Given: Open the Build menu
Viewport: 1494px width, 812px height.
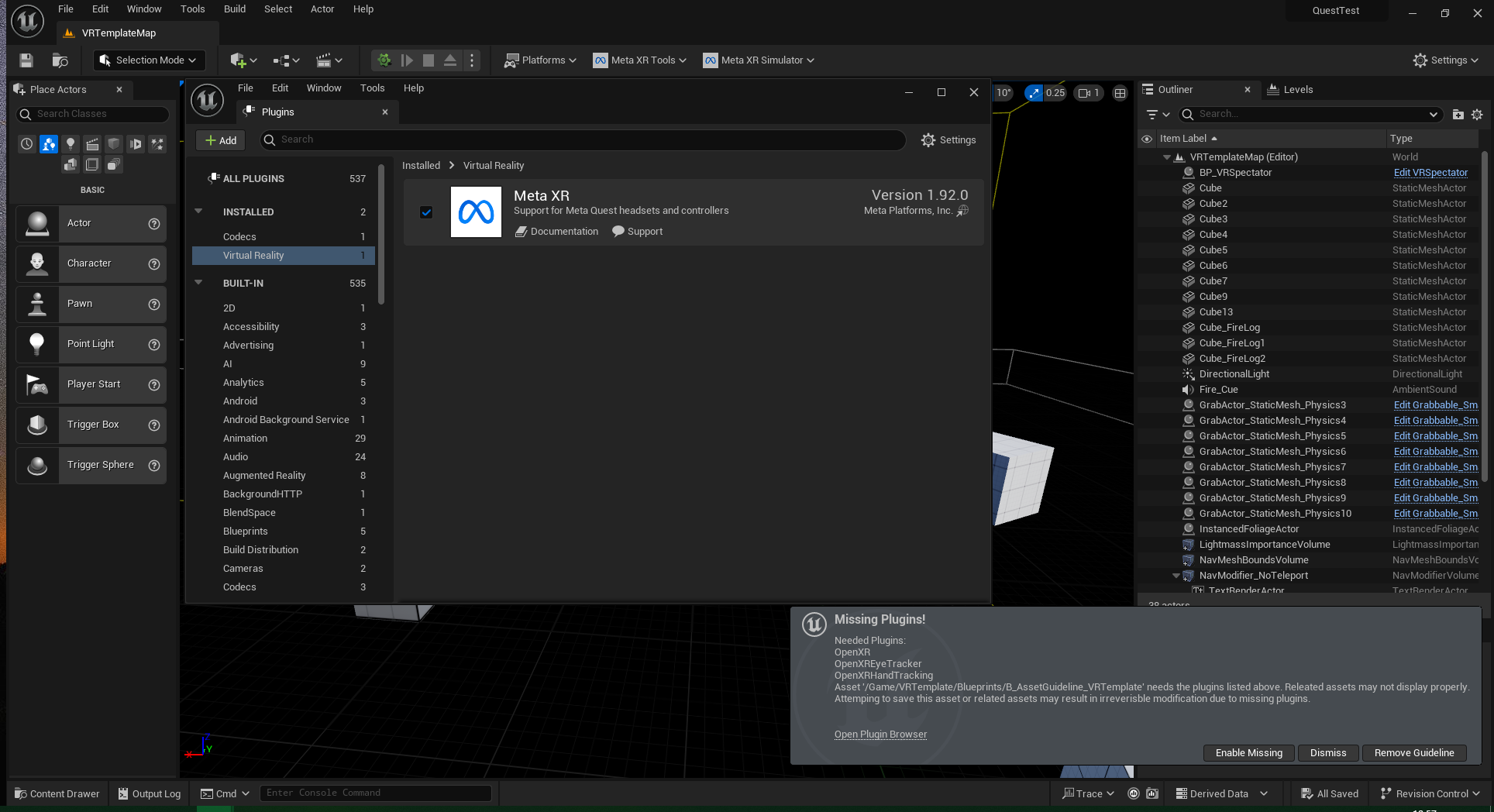Looking at the screenshot, I should (234, 9).
